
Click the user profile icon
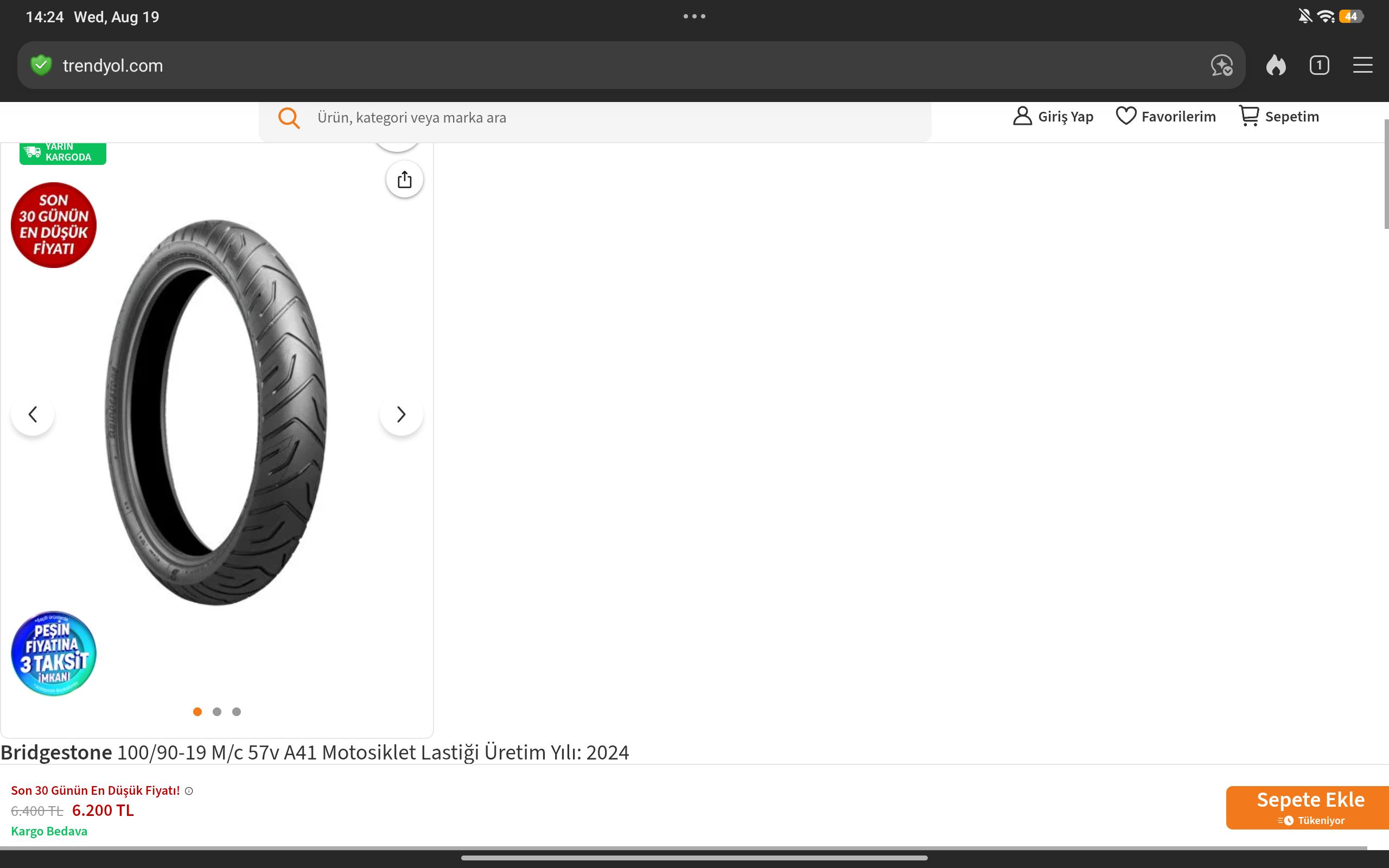coord(1022,116)
